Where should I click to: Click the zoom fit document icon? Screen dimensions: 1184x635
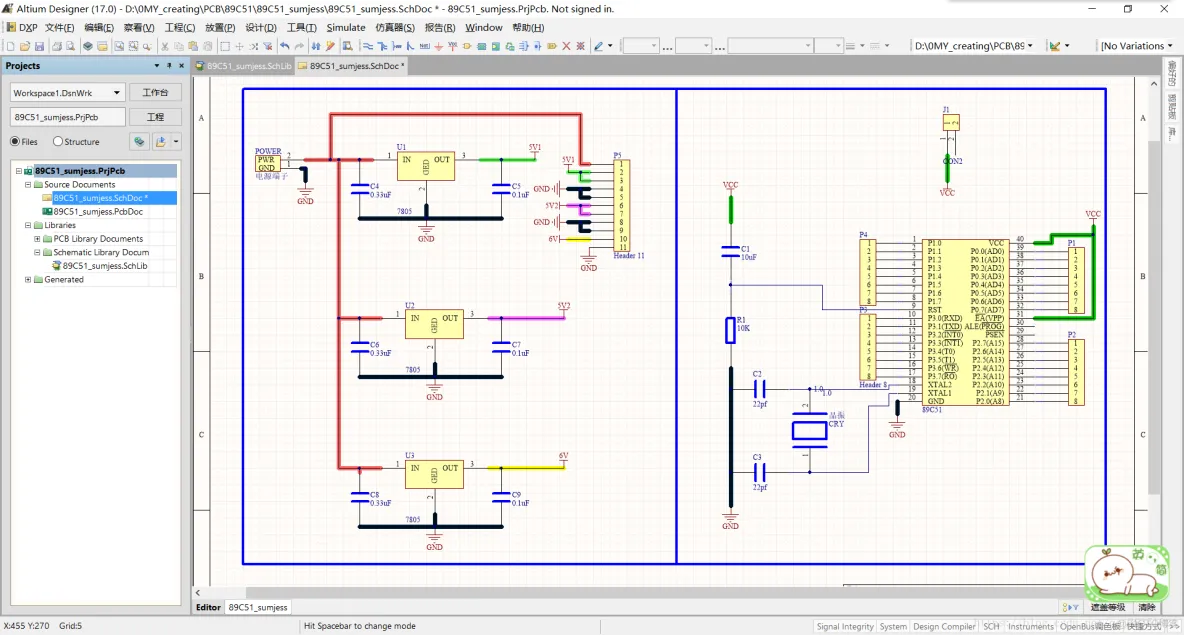(119, 46)
